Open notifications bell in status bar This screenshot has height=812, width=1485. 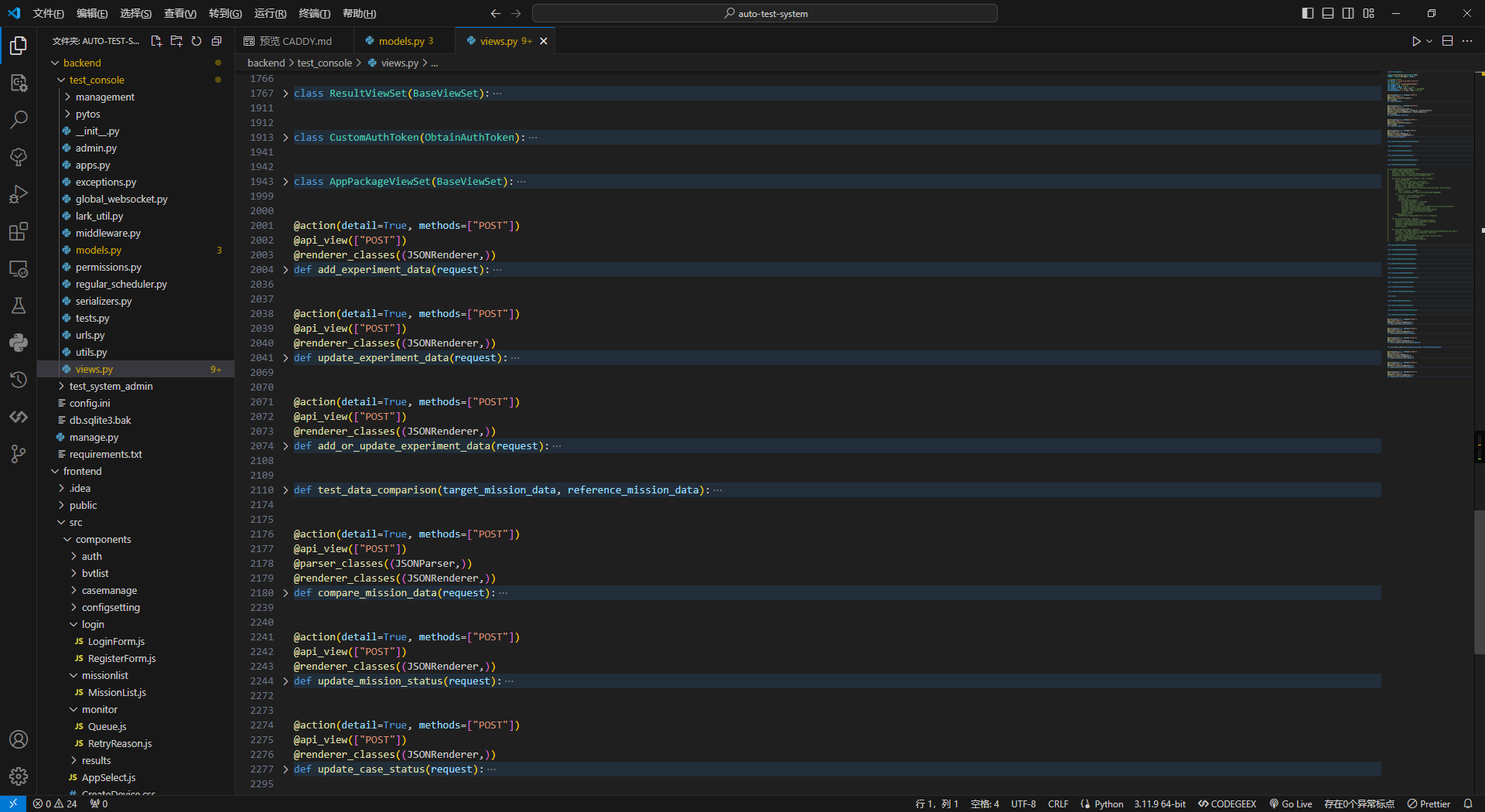pos(1468,803)
